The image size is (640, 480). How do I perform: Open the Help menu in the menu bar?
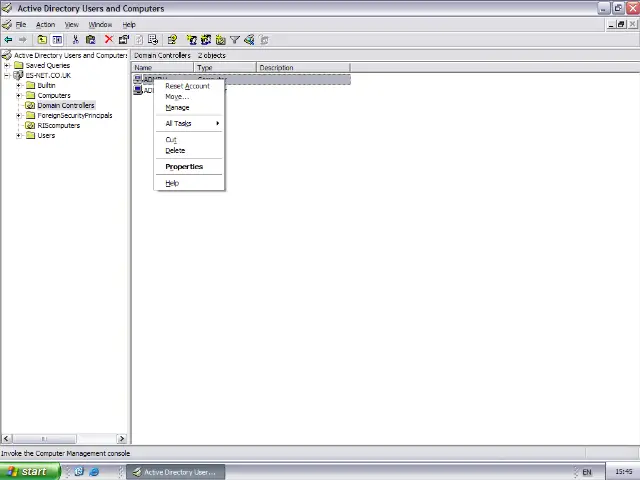(x=129, y=24)
